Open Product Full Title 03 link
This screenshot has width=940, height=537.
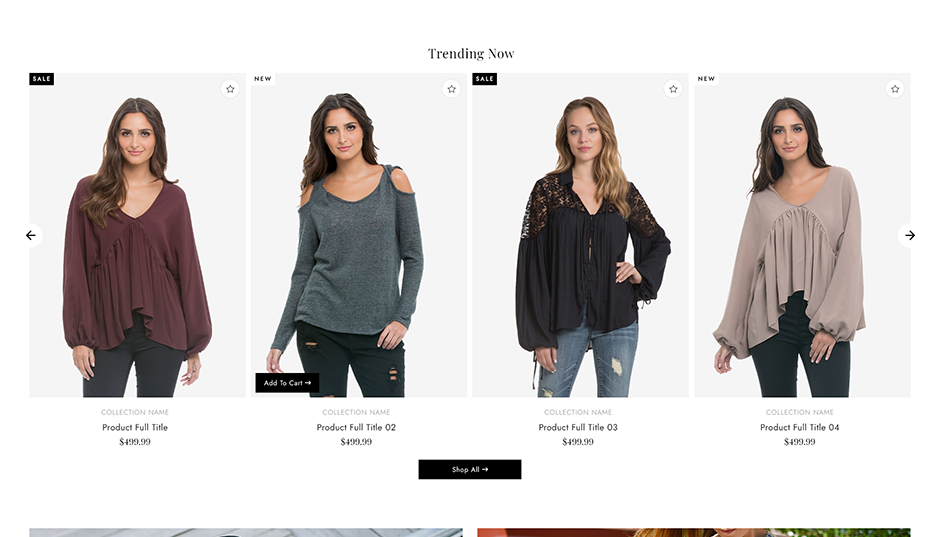click(x=578, y=427)
